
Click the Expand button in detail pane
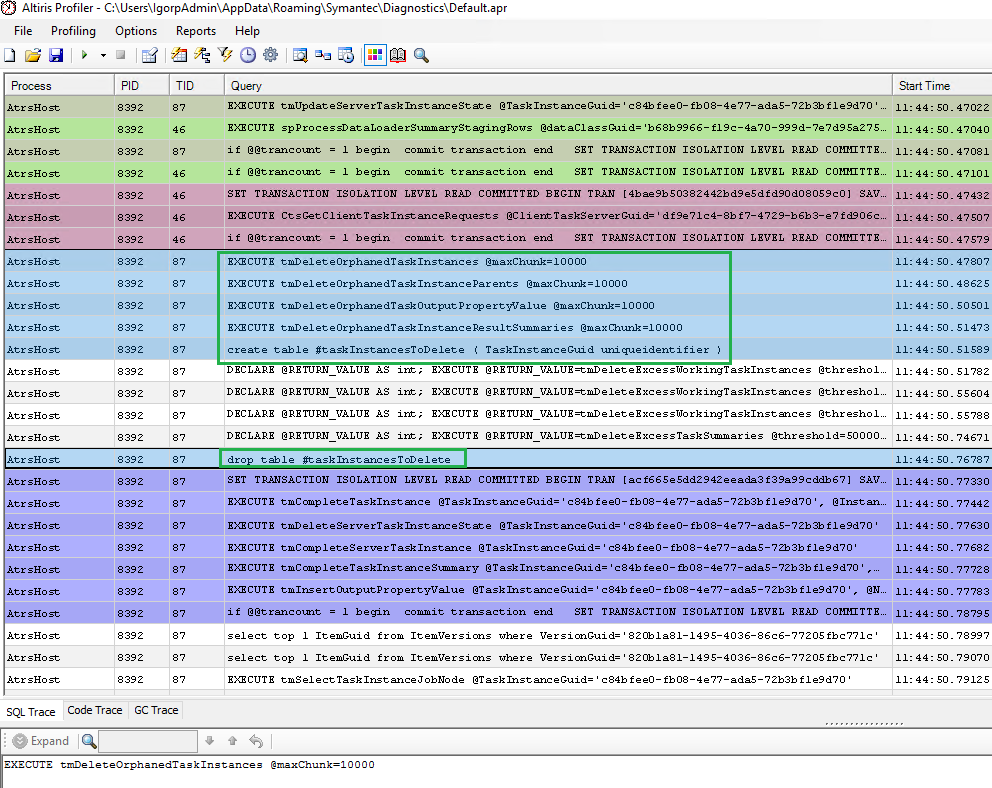click(41, 741)
